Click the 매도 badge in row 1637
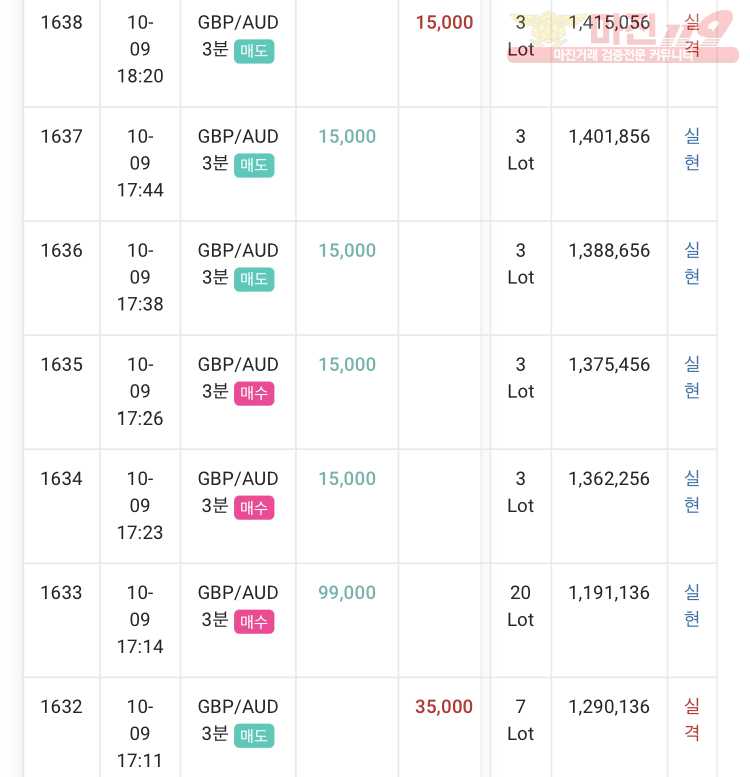The width and height of the screenshot is (750, 777). (254, 166)
